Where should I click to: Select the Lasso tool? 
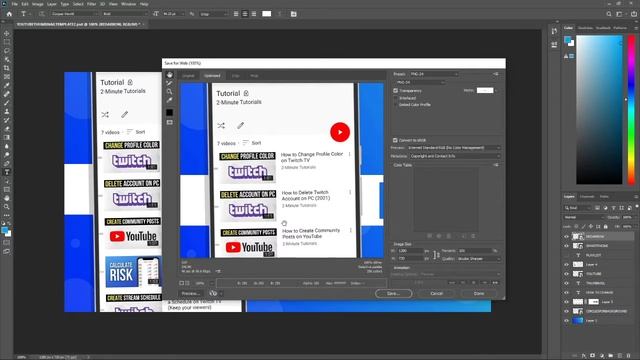[x=7, y=51]
